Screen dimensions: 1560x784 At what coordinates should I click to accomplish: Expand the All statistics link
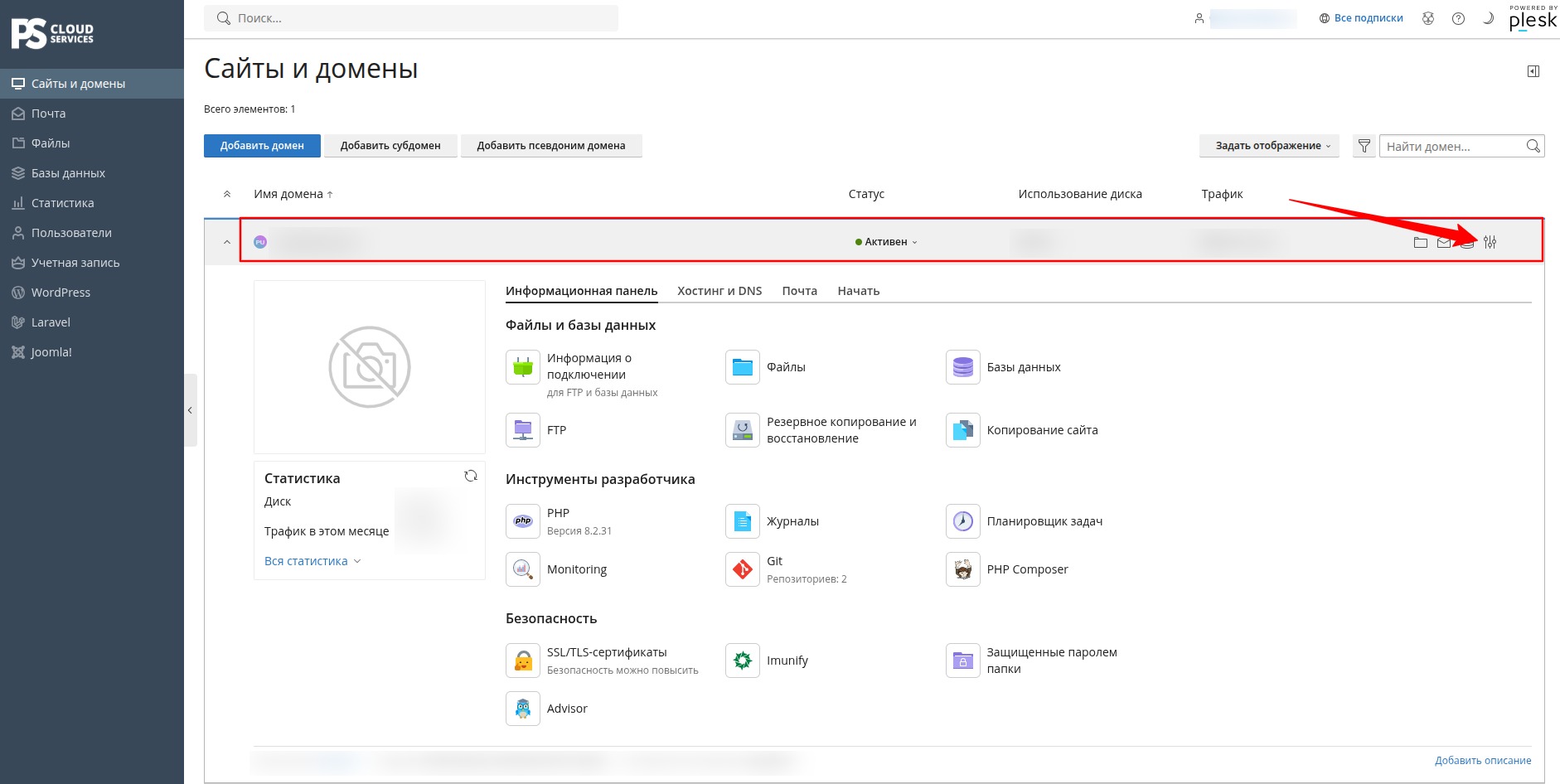pos(312,561)
